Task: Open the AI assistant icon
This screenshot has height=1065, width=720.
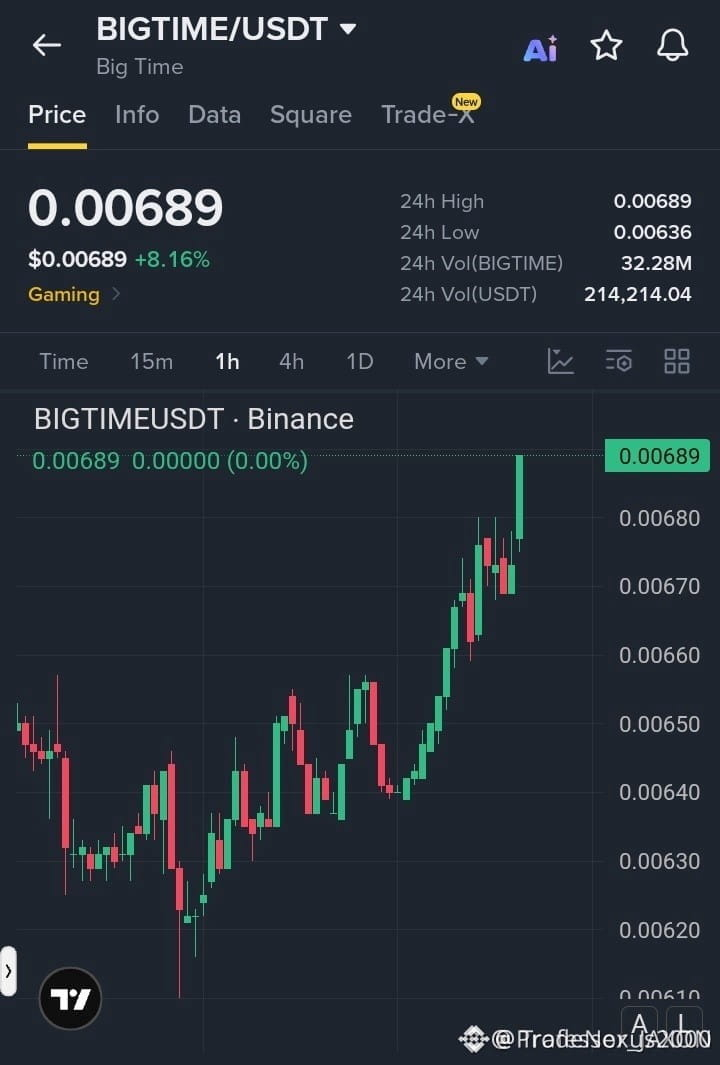Action: [541, 48]
